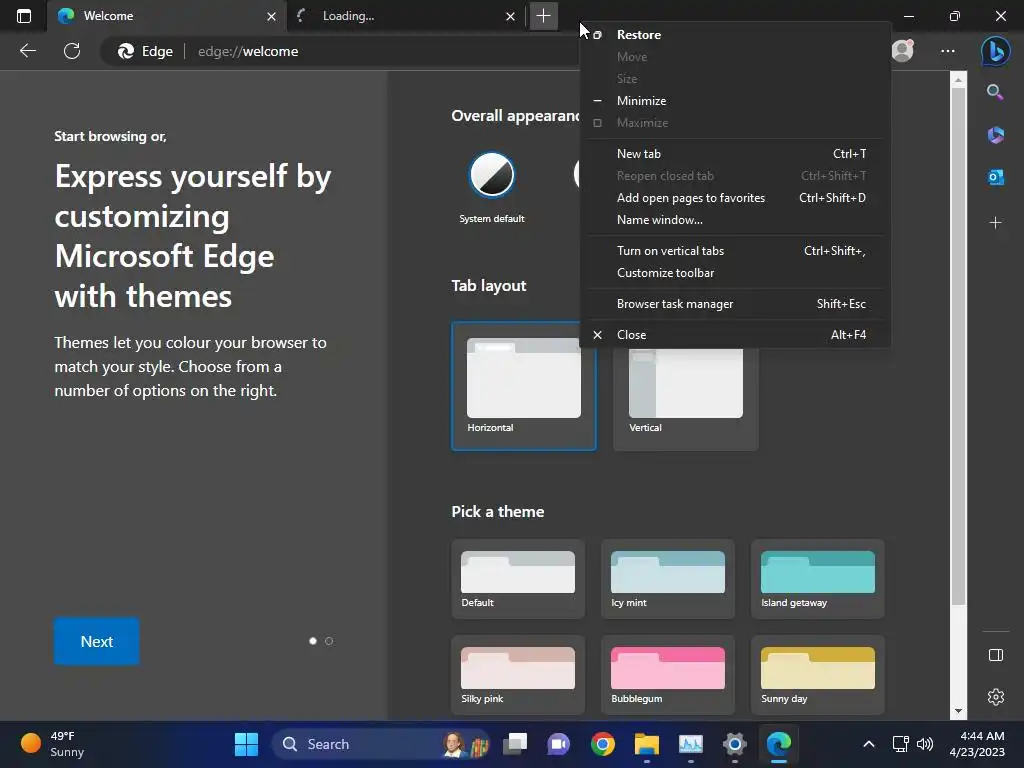Launch Google Chrome from taskbar
1024x768 pixels.
pyautogui.click(x=602, y=744)
